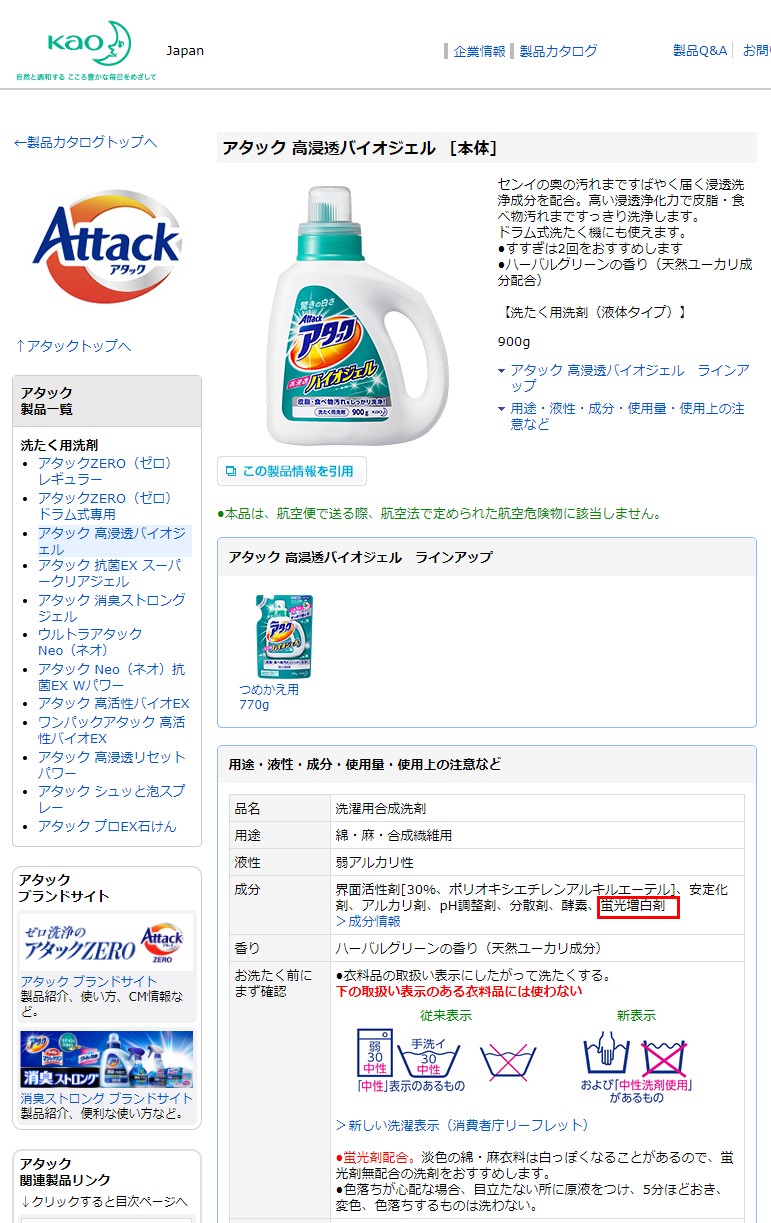
Task: Open 製品カタログ in the top navigation
Action: (x=558, y=51)
